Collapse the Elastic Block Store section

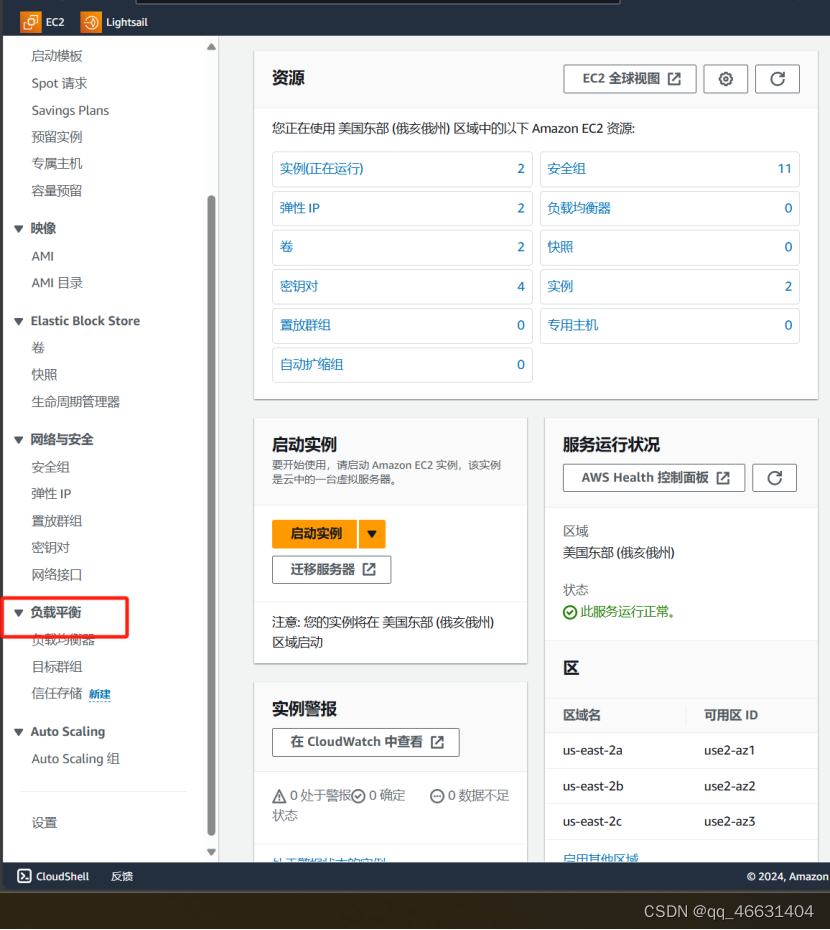(x=18, y=321)
